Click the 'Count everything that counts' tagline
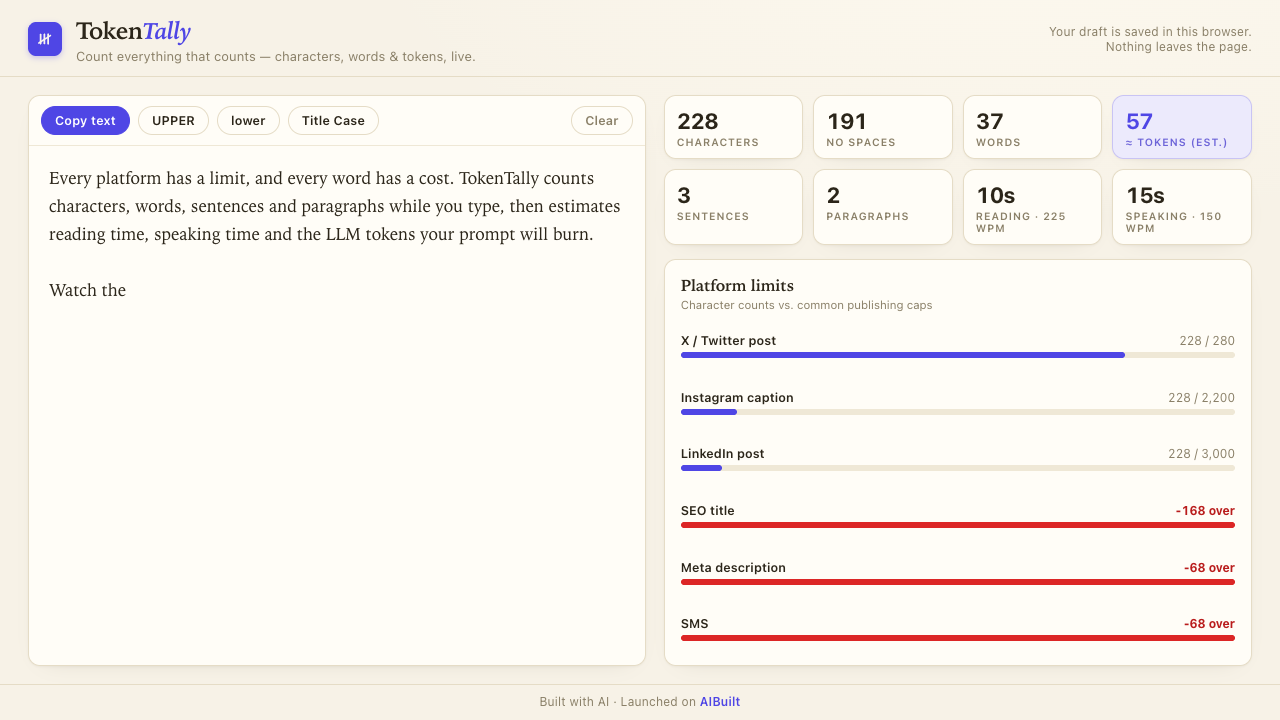1280x720 pixels. 276,57
